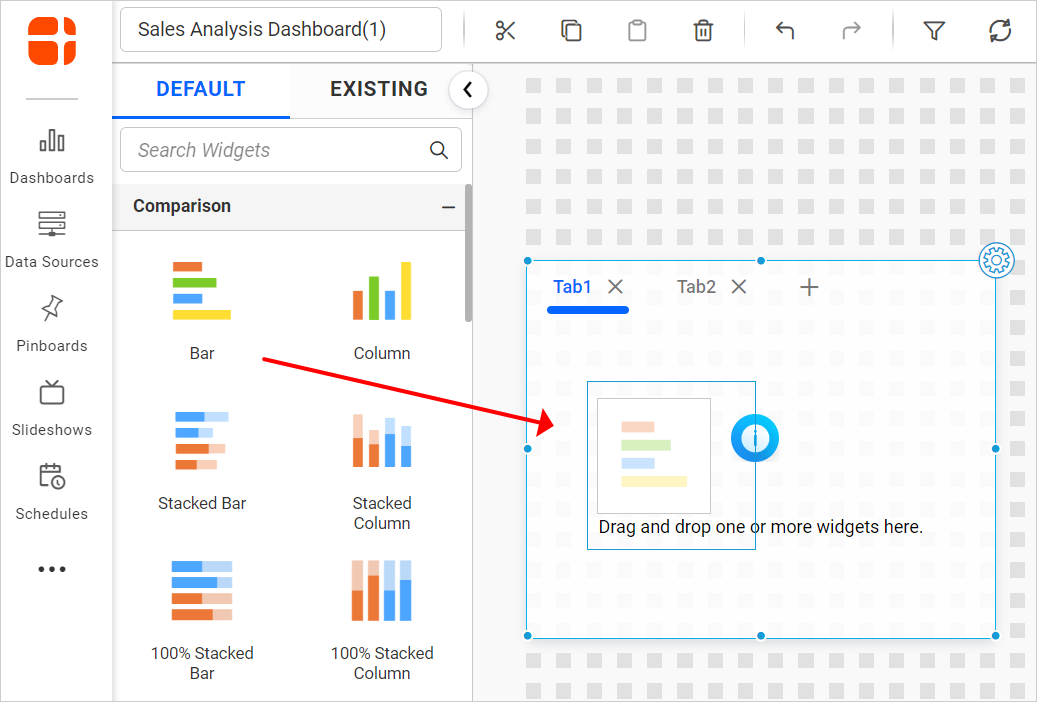Collapse the Comparison widget category

(x=448, y=206)
